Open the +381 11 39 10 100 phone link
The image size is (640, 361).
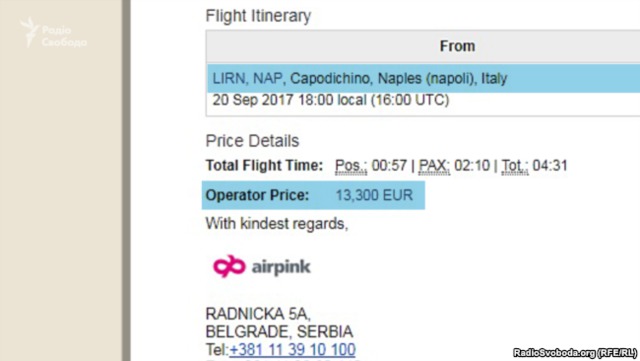(292, 350)
